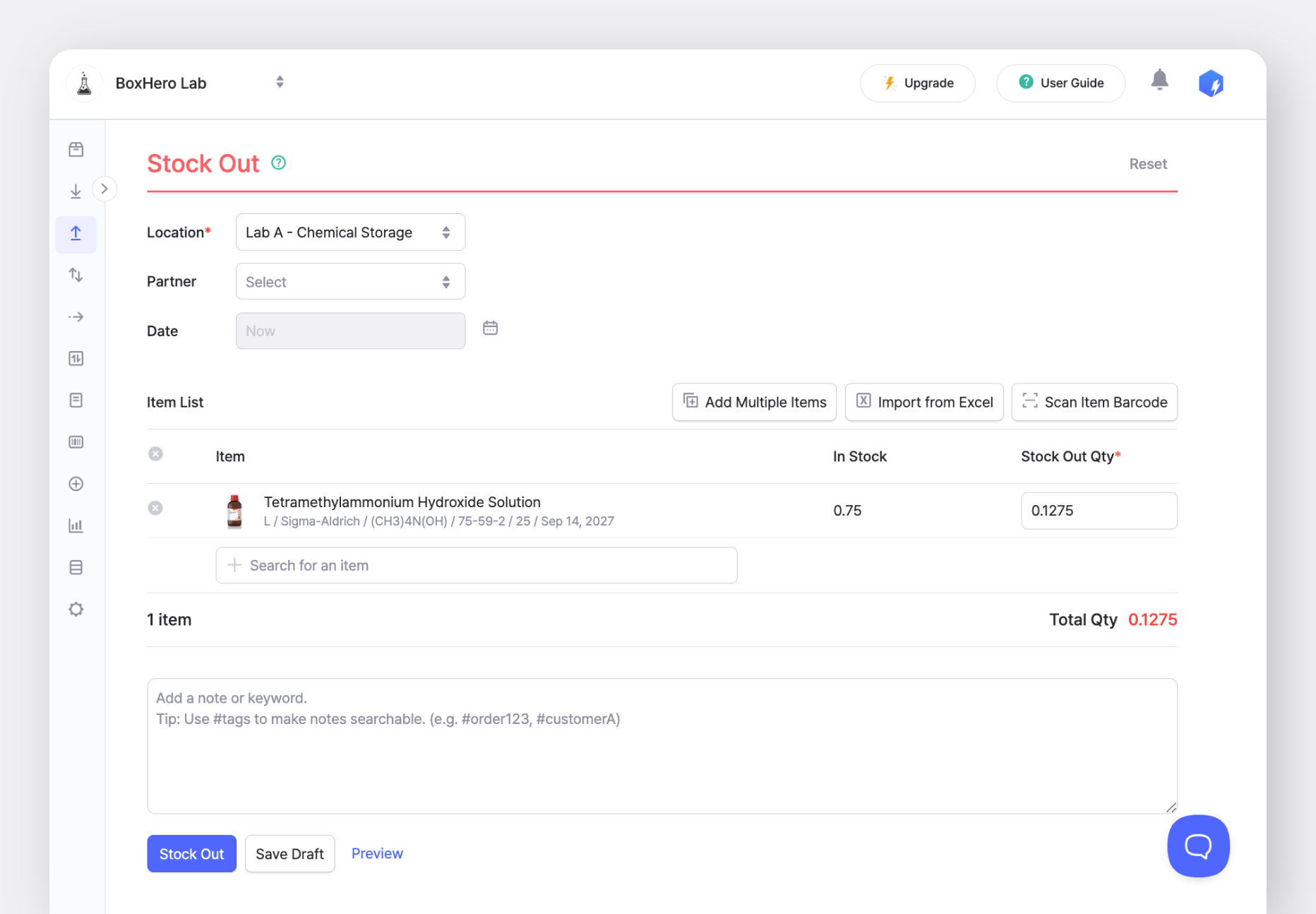Open the Data Center database icon
The width and height of the screenshot is (1316, 914).
click(x=76, y=566)
